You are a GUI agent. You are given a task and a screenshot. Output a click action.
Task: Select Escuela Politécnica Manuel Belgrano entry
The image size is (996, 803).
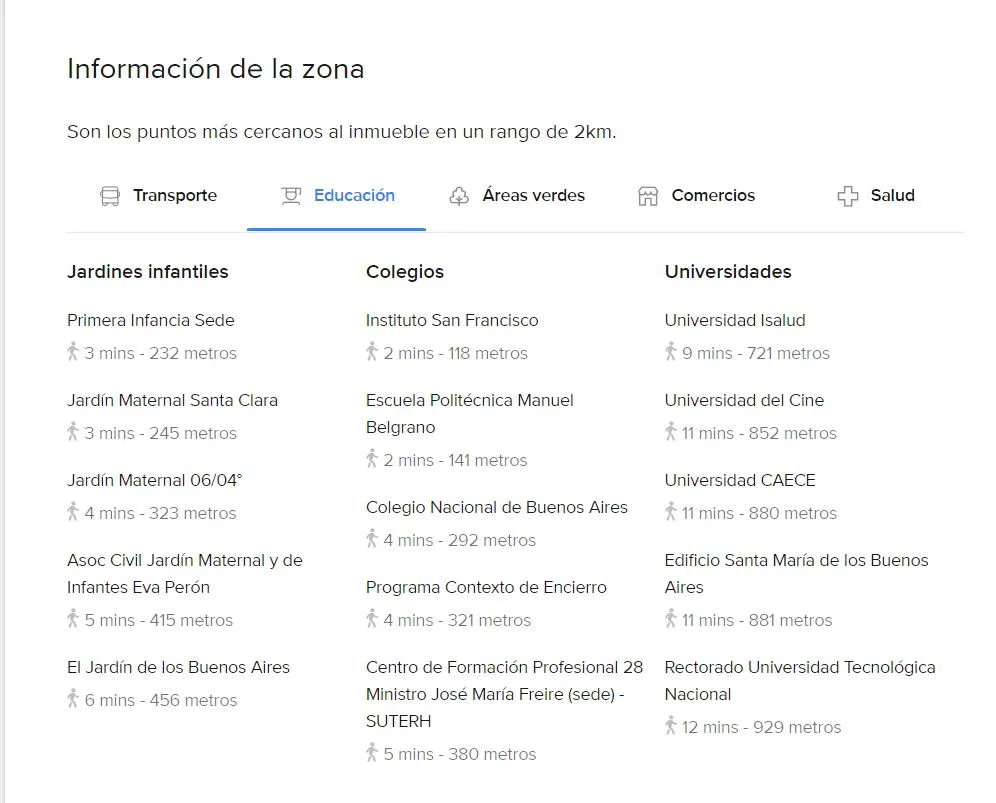(469, 413)
